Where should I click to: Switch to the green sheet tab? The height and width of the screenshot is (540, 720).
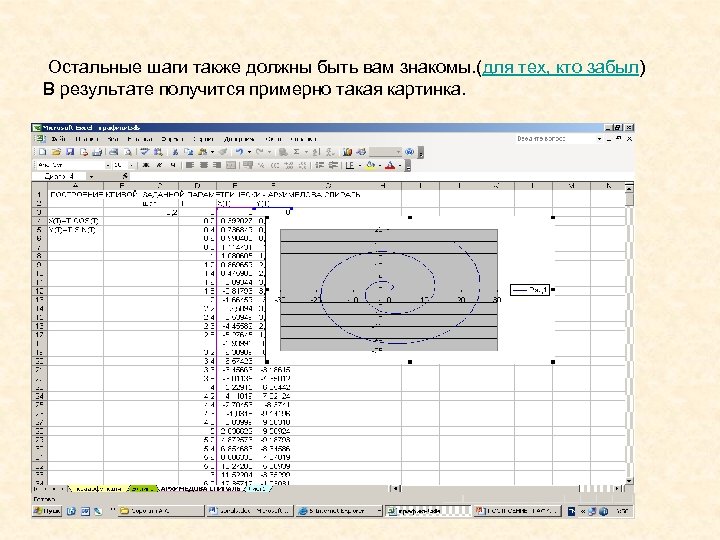142,489
